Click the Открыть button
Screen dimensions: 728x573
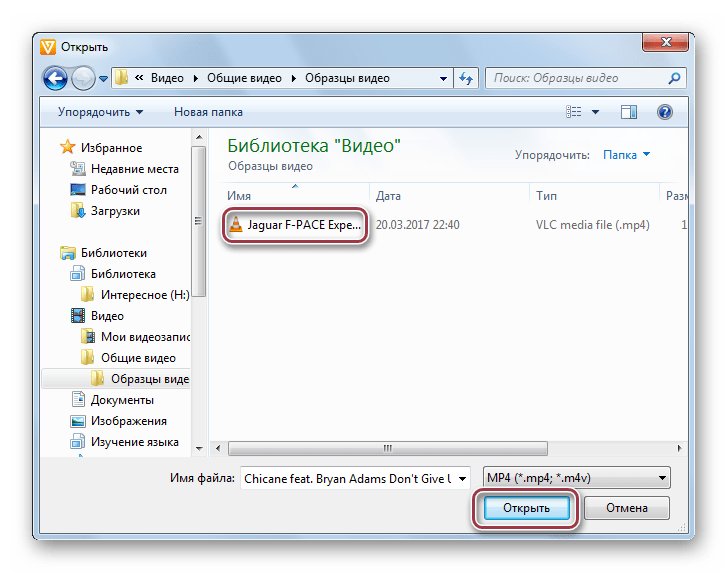pos(526,508)
